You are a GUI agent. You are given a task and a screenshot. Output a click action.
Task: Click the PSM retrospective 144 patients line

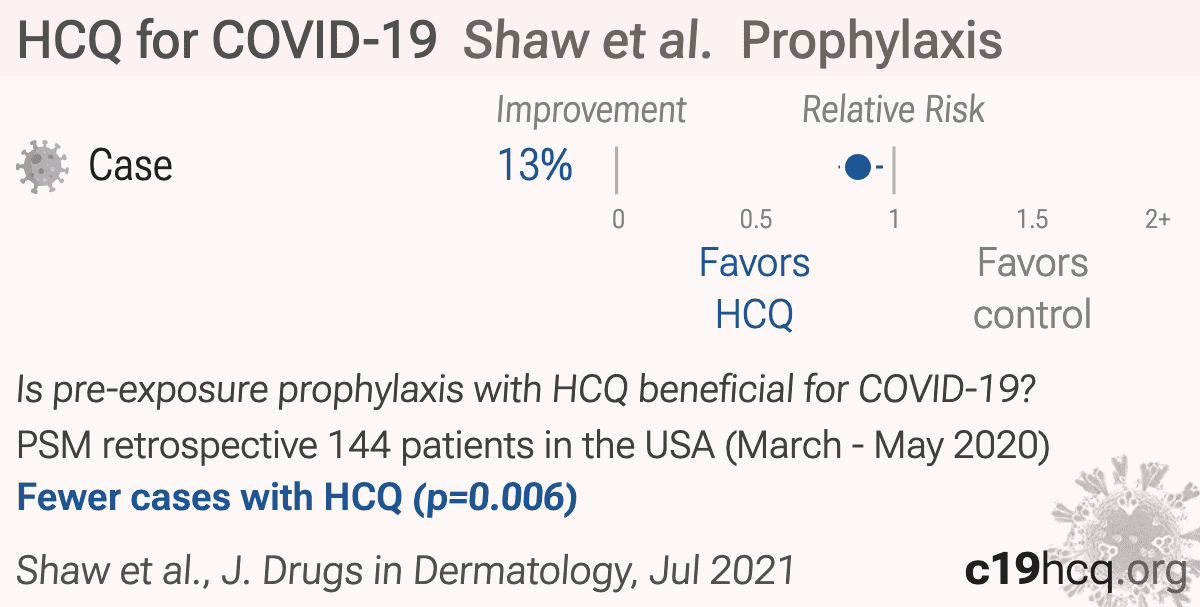click(533, 445)
